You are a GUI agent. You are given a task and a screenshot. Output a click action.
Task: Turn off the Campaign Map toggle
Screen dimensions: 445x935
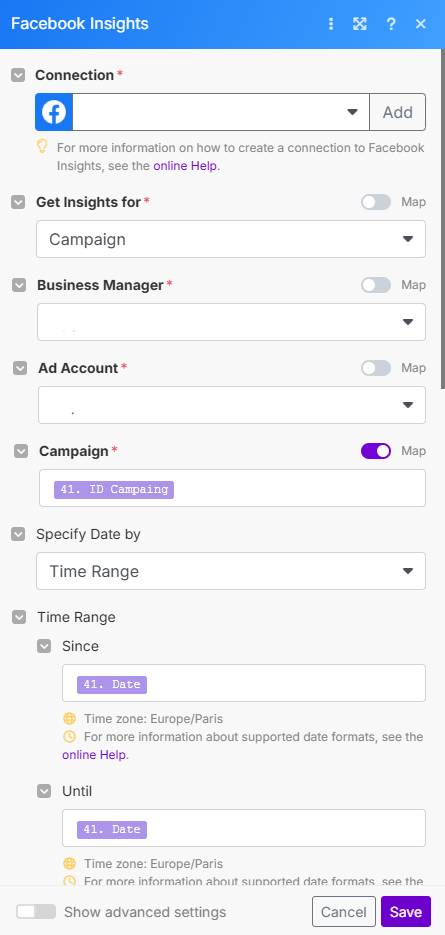[x=376, y=451]
